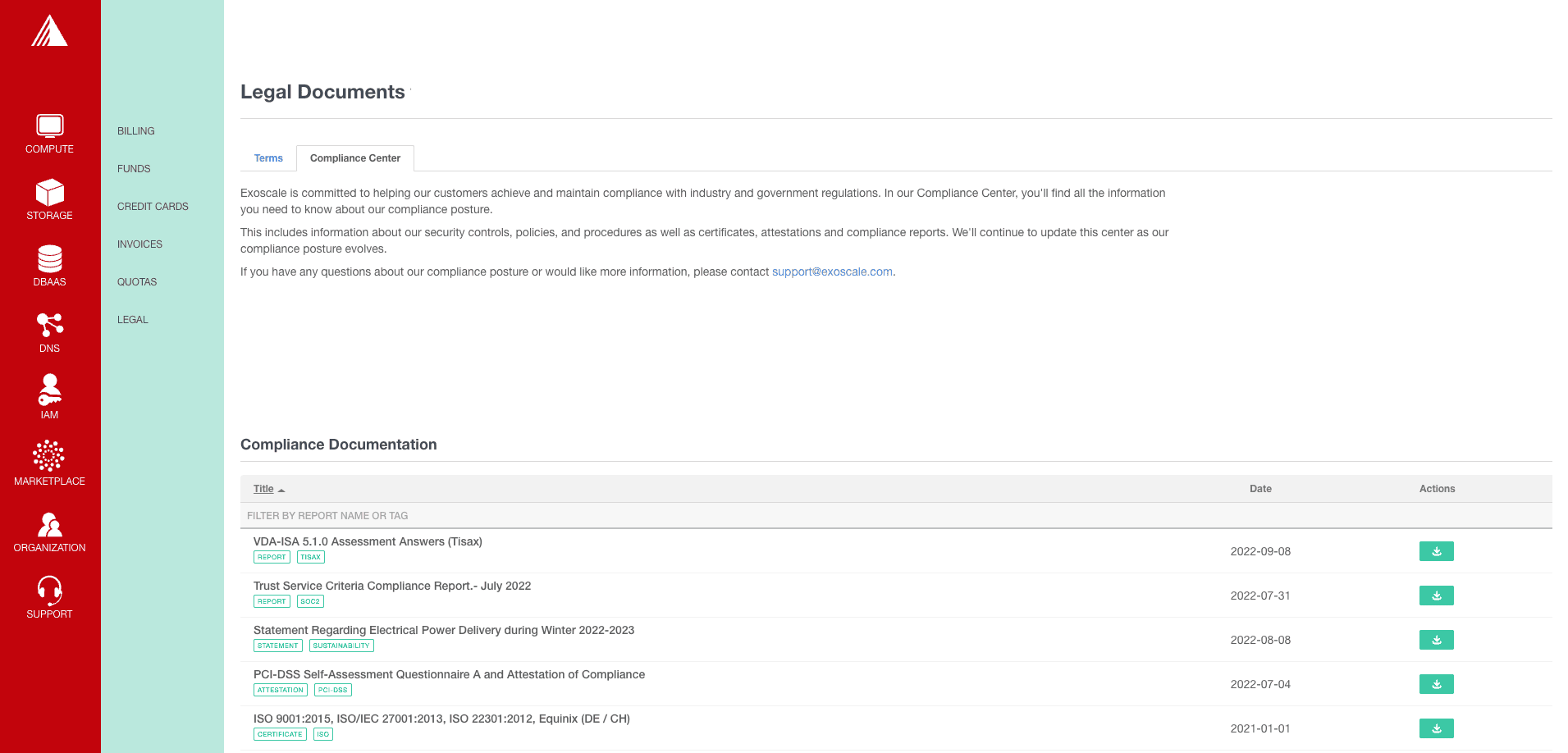Open the IAM user key icon

tap(49, 390)
